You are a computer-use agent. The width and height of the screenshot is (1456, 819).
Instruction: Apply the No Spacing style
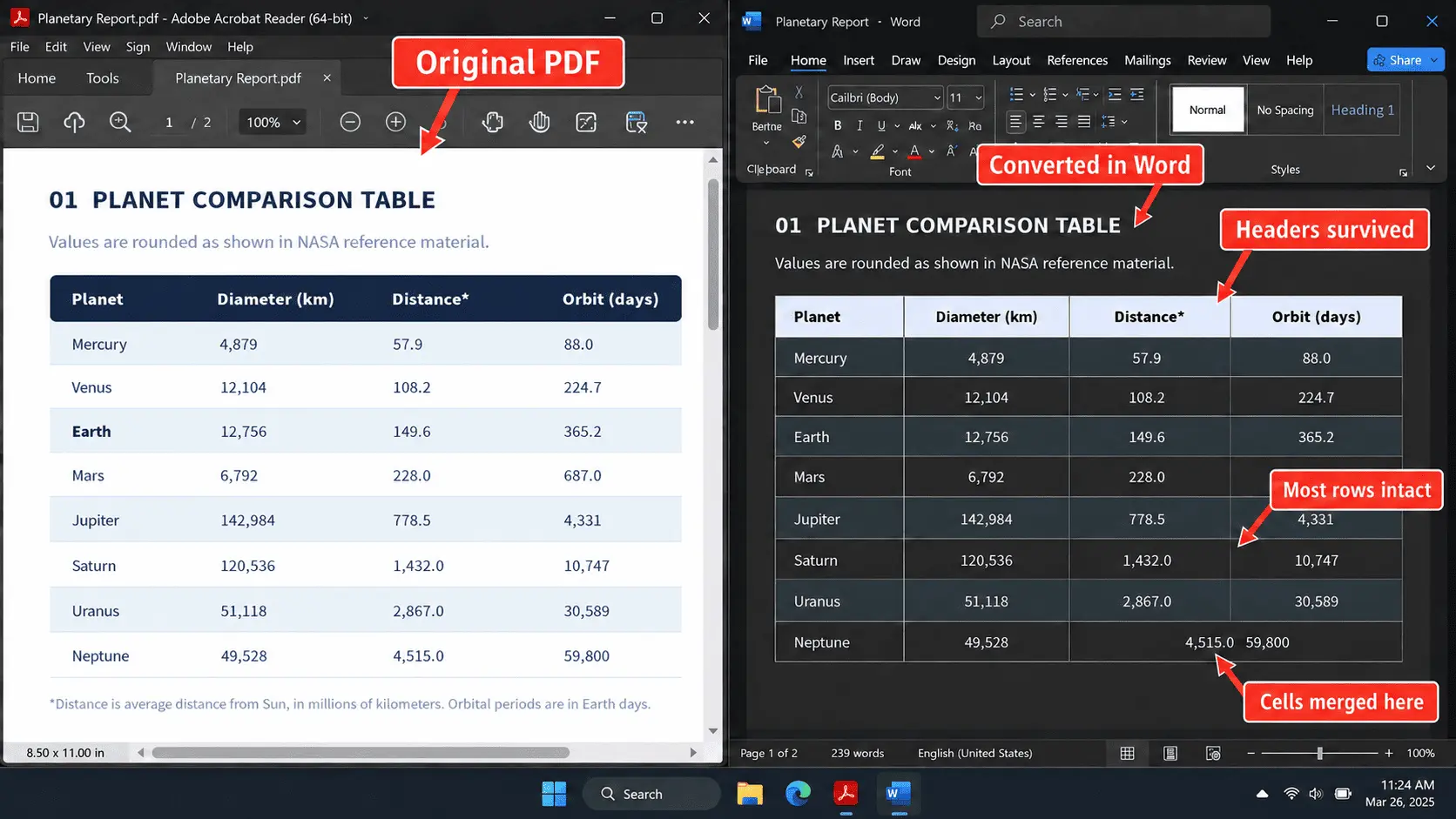coord(1285,110)
